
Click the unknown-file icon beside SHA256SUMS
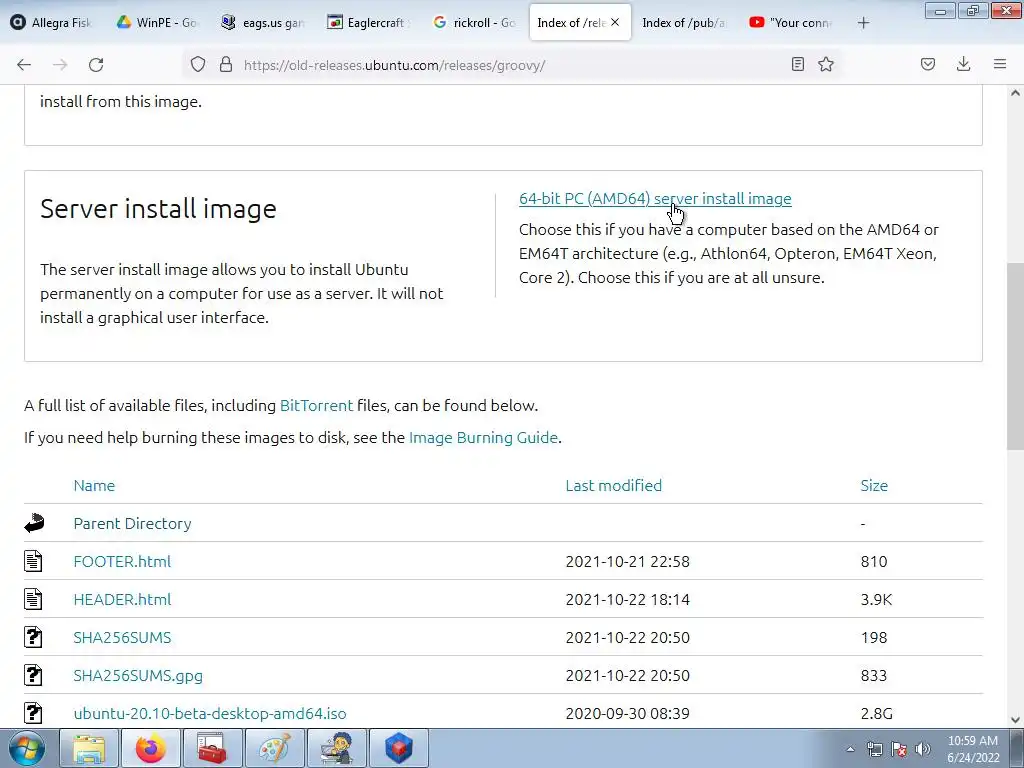(x=33, y=637)
